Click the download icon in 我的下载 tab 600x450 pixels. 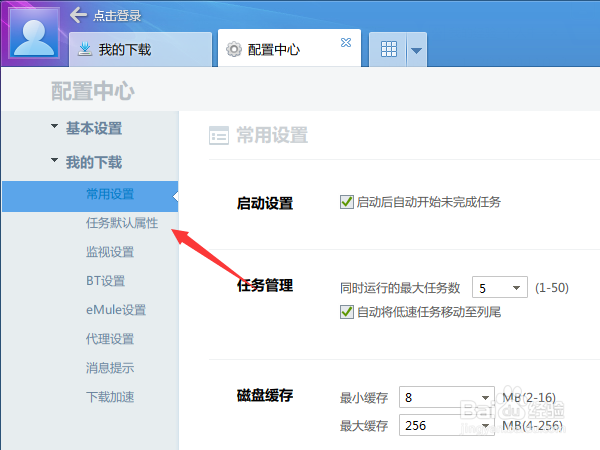[x=85, y=49]
